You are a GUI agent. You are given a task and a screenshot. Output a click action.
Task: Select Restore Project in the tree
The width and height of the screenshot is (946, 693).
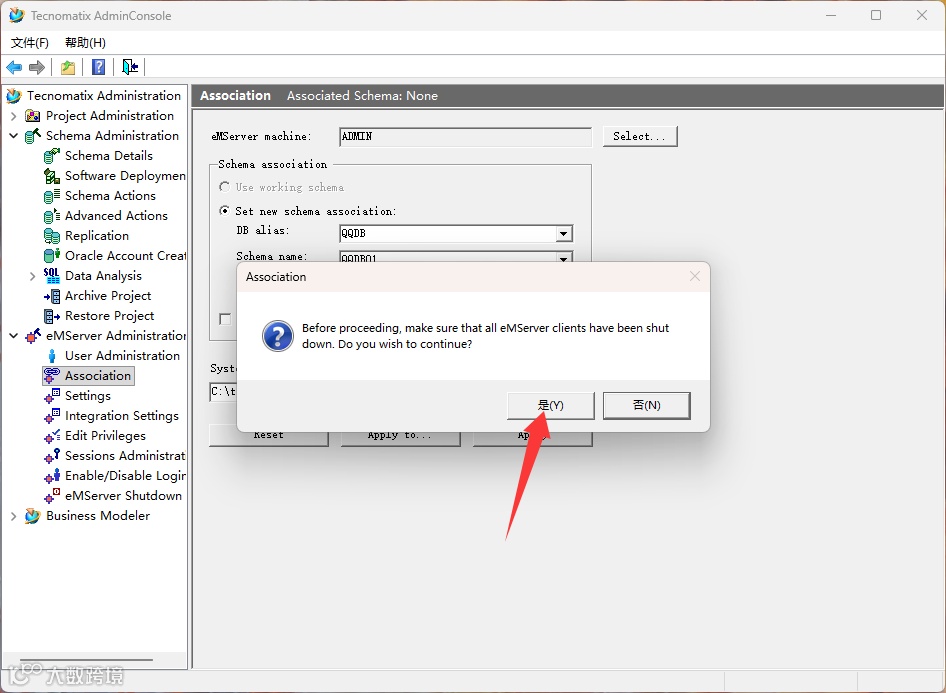pyautogui.click(x=109, y=315)
